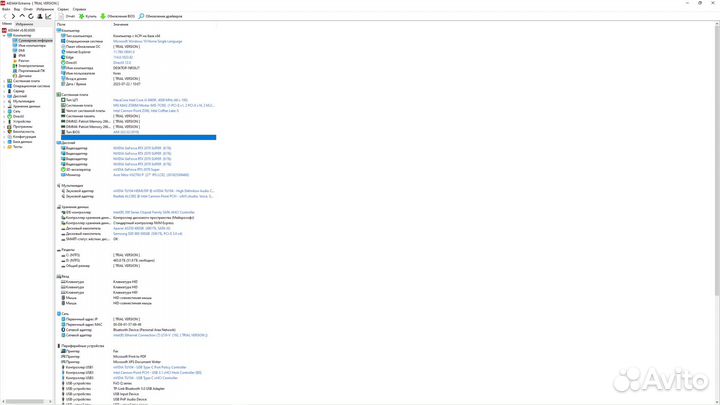Select Суммарная информация in the tree
This screenshot has width=720, height=405.
(31, 40)
